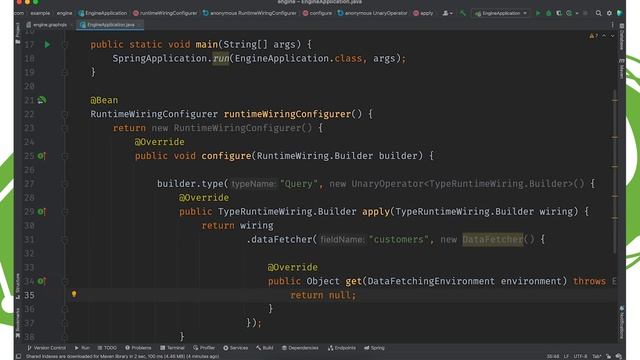This screenshot has height=360, width=640.
Task: Collapse runtimeWiringConfigurer fold marker on line 22
Action: pyautogui.click(x=64, y=114)
